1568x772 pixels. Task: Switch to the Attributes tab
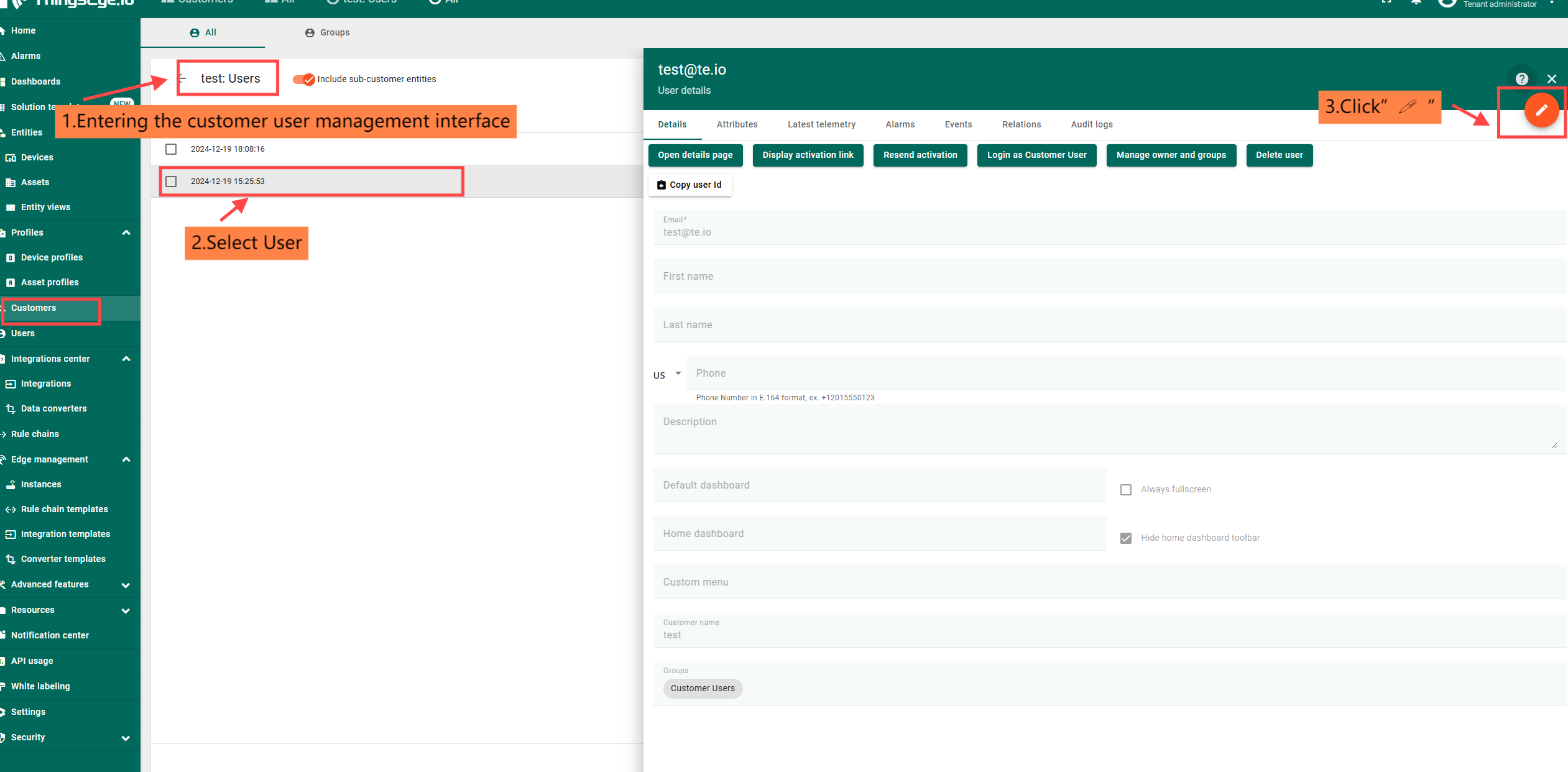[737, 124]
